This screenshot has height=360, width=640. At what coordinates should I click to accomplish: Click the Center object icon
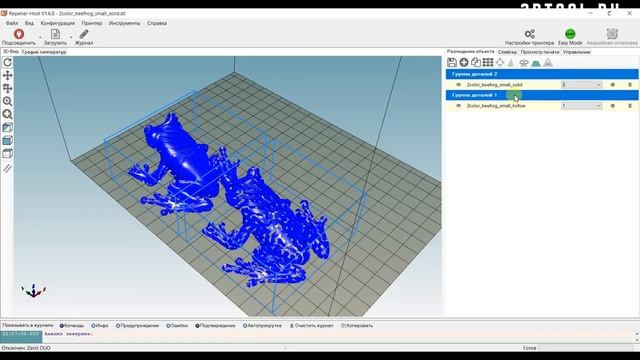click(x=500, y=62)
